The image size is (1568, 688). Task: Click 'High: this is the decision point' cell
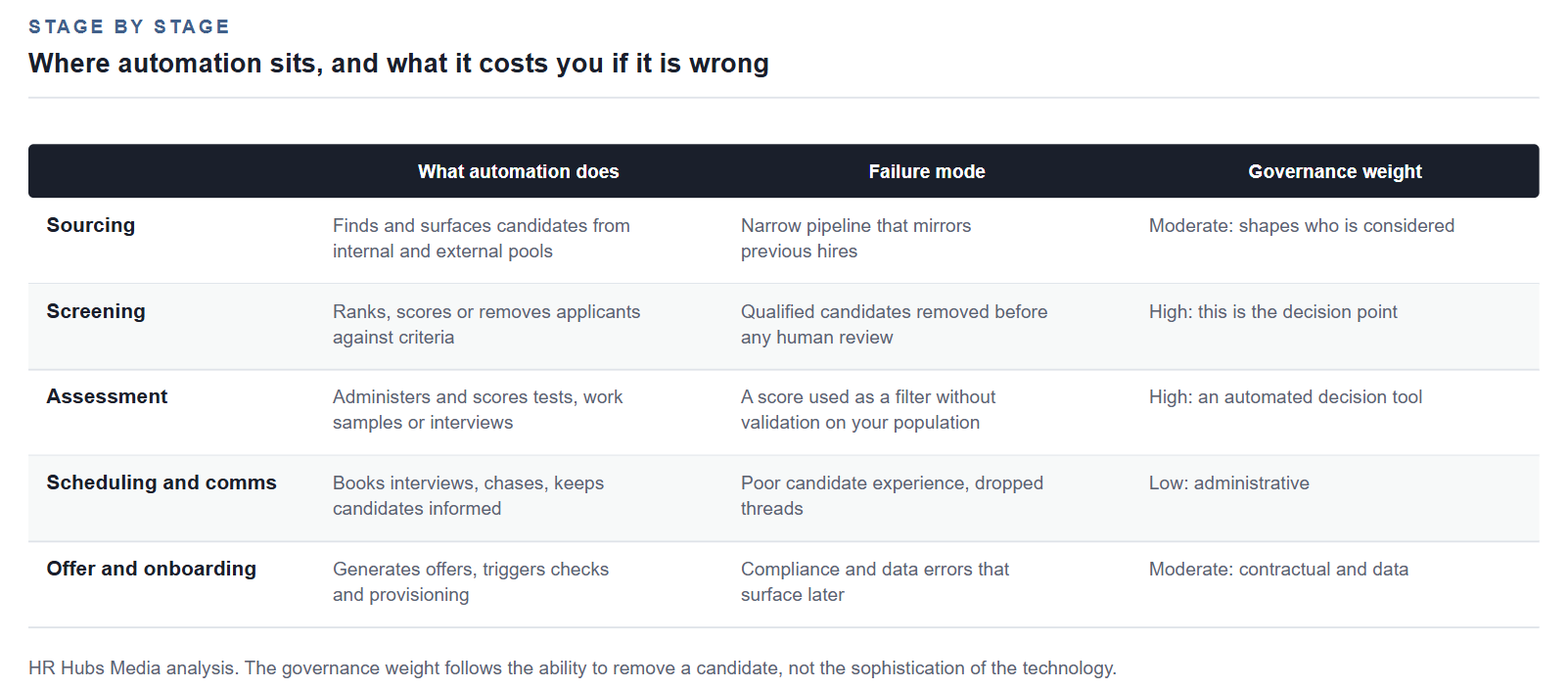coord(1273,312)
